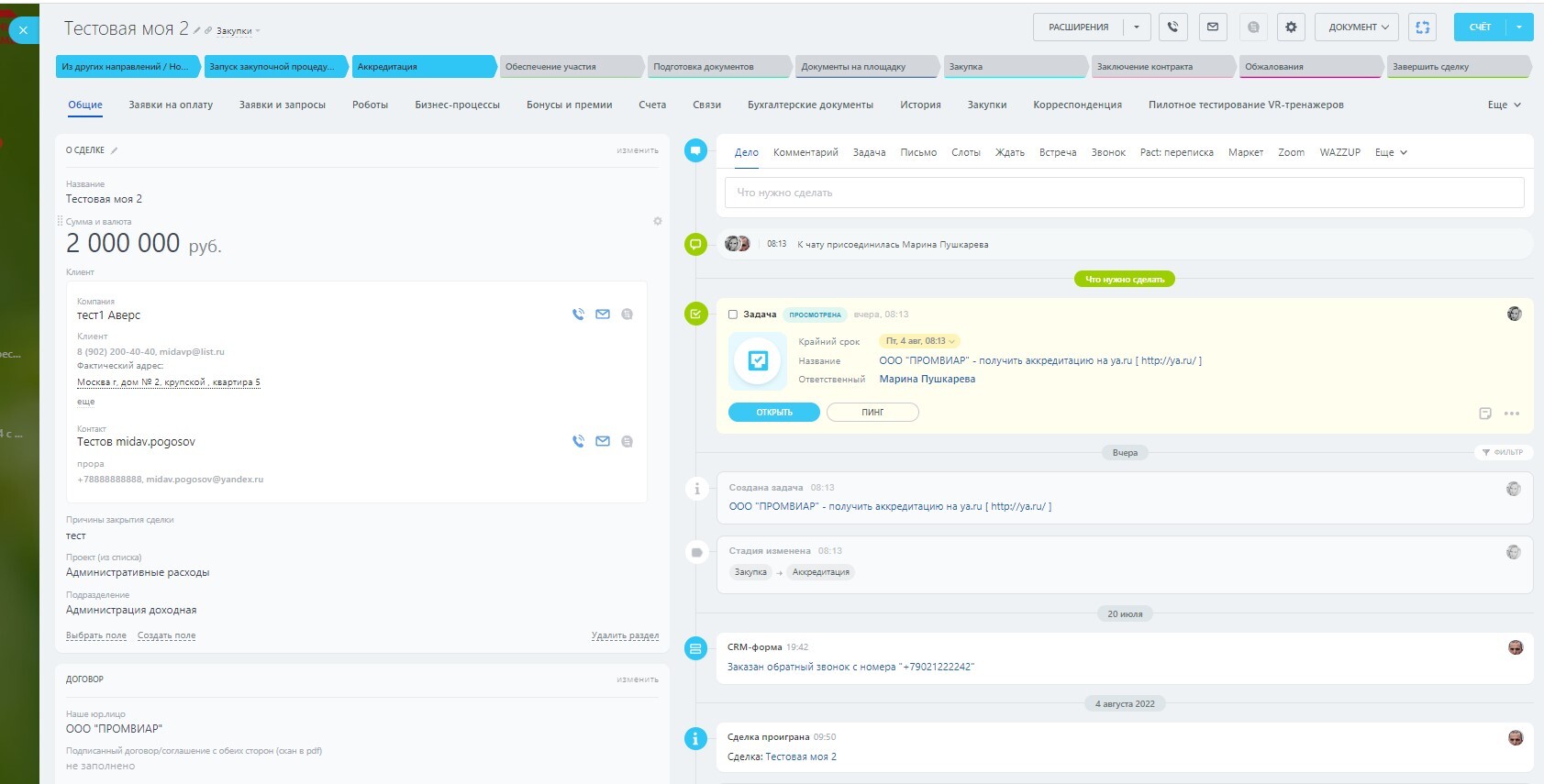Open the three-dots menu in the task card
This screenshot has width=1544, height=784.
point(1512,414)
